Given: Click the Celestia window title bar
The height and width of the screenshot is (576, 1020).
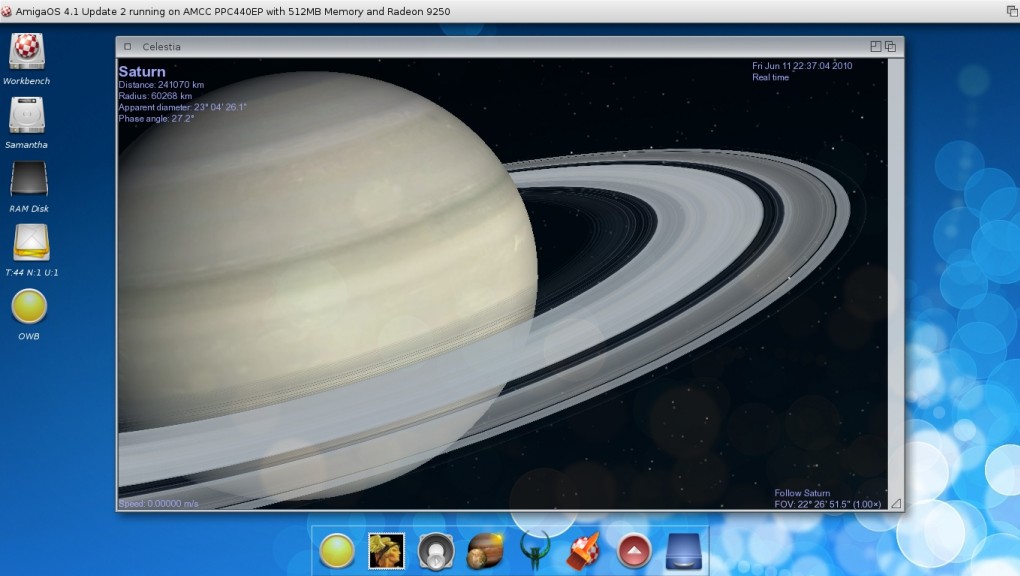Looking at the screenshot, I should tap(500, 47).
